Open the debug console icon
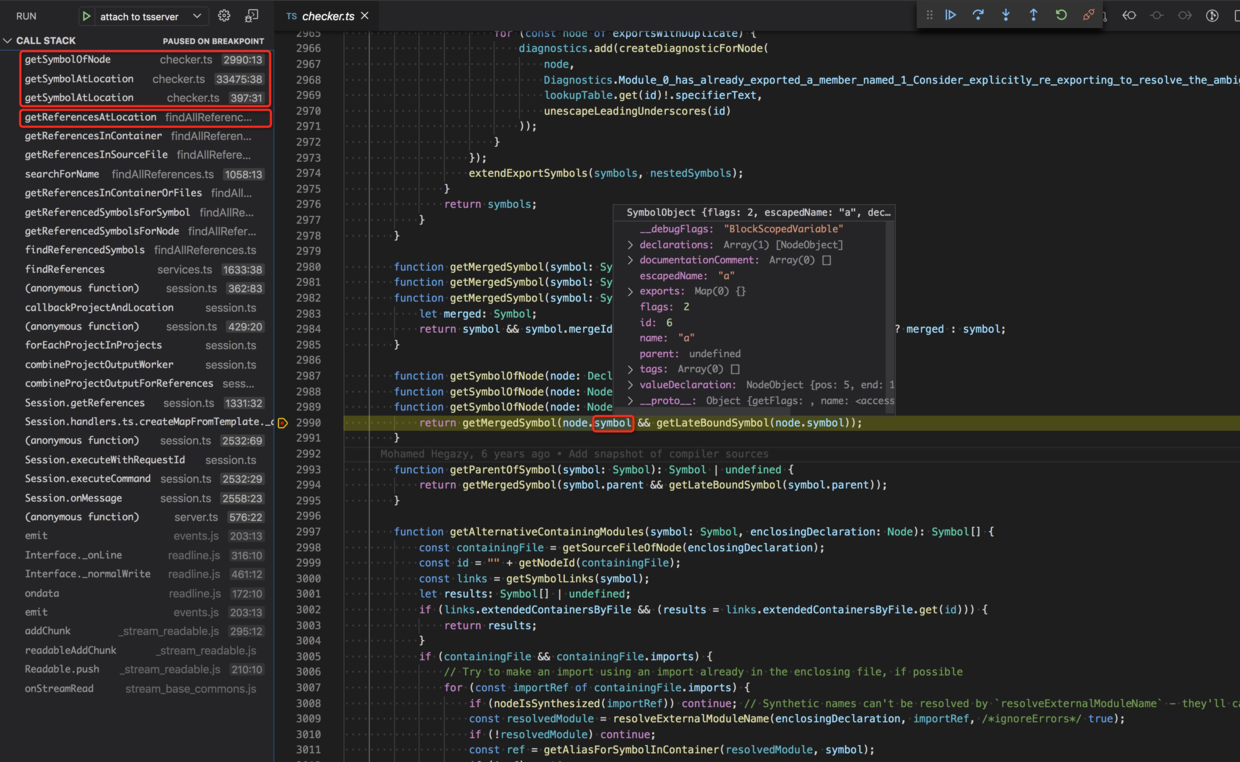Screen dimensions: 1240x762 point(252,16)
